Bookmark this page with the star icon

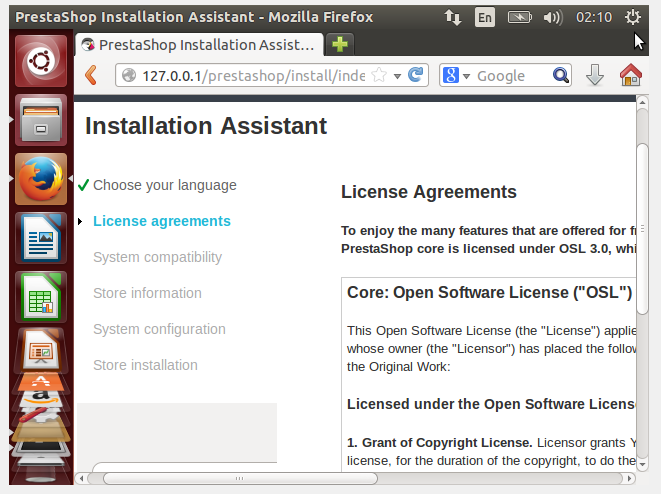tap(379, 75)
